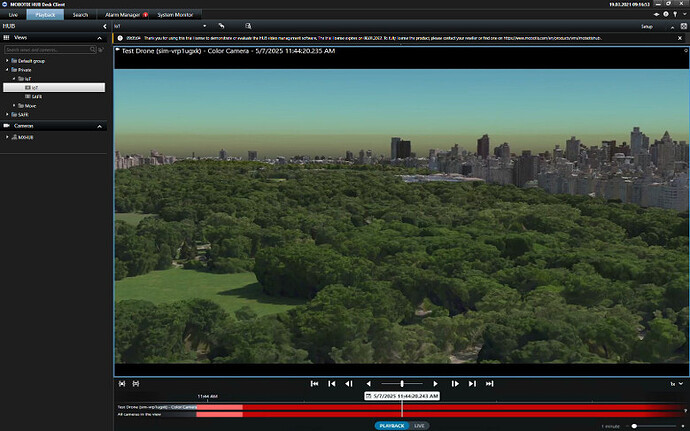Set start time selection icon

coord(122,384)
